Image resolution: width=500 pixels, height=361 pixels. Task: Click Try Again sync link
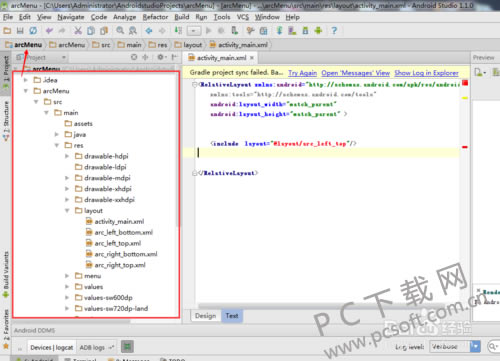click(x=302, y=73)
